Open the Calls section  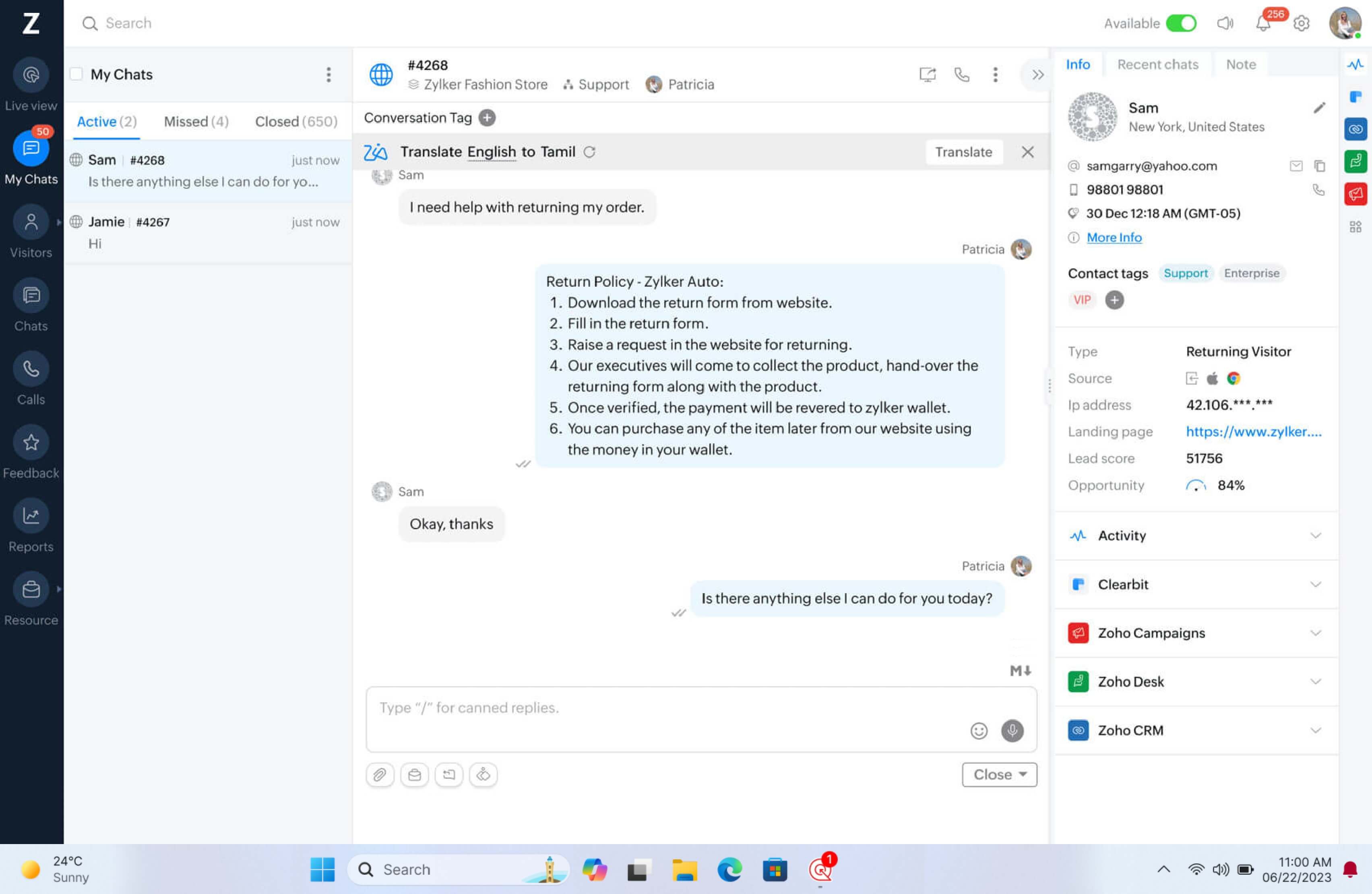coord(31,379)
